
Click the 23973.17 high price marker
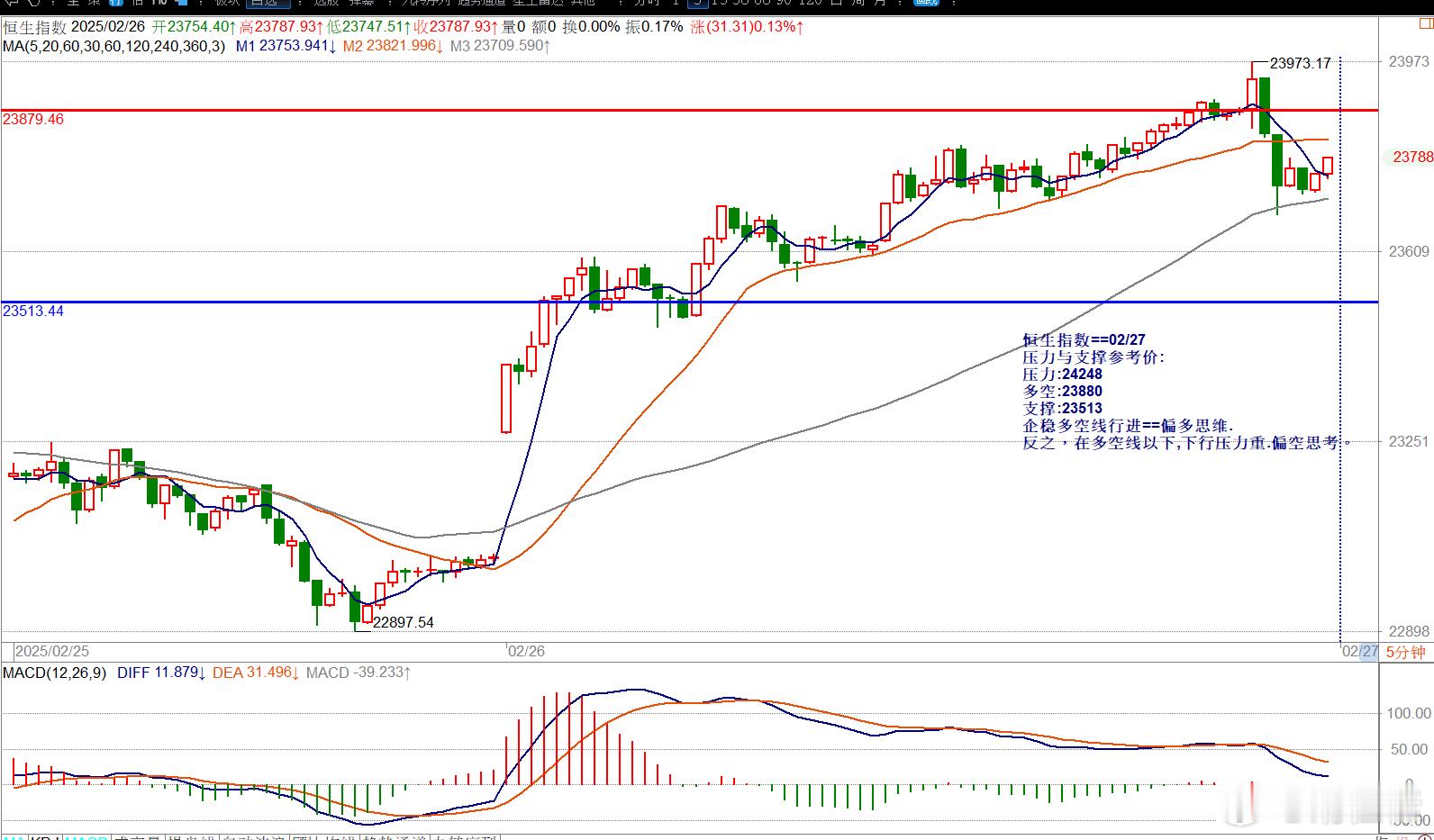[1300, 63]
